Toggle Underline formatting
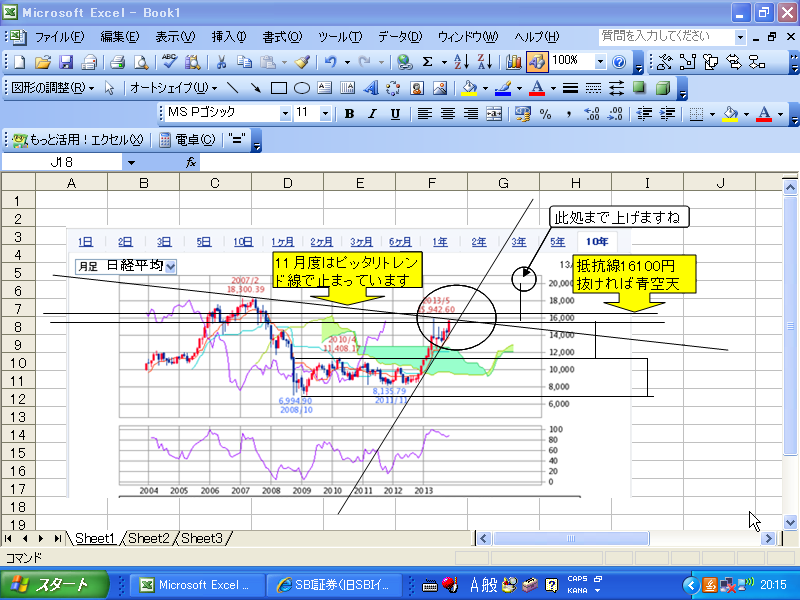 tap(395, 114)
